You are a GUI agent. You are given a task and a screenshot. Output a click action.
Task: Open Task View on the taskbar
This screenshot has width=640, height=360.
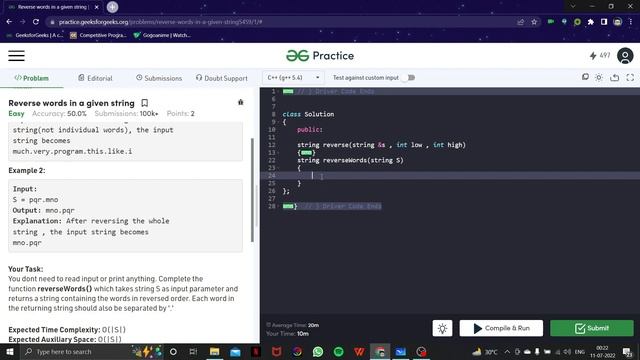point(193,351)
